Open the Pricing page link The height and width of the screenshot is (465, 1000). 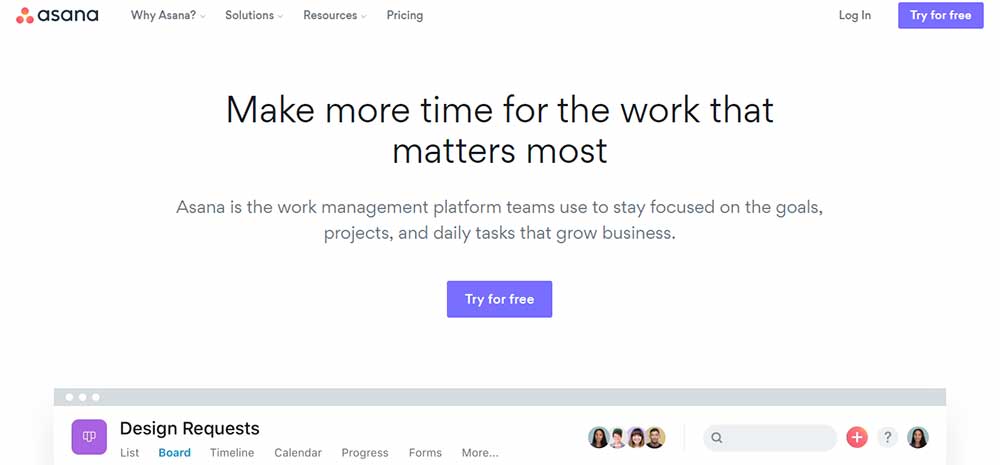tap(404, 15)
